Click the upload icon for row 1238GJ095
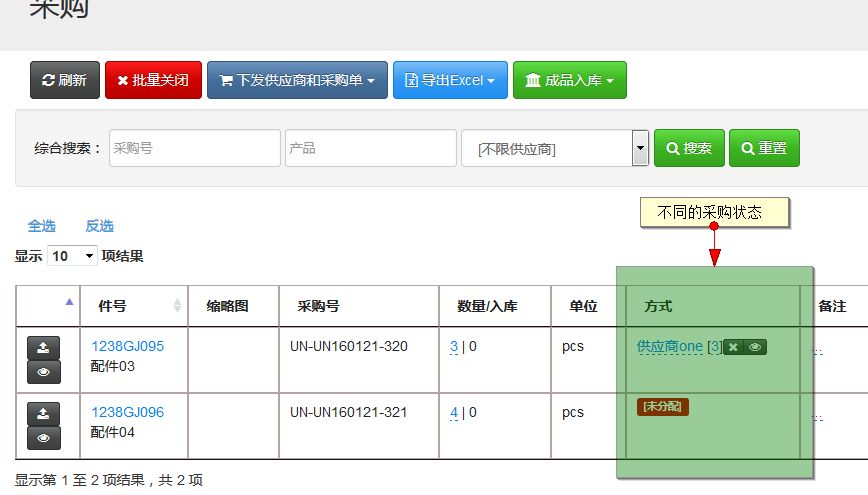Viewport: 868px width, 495px height. 43,348
